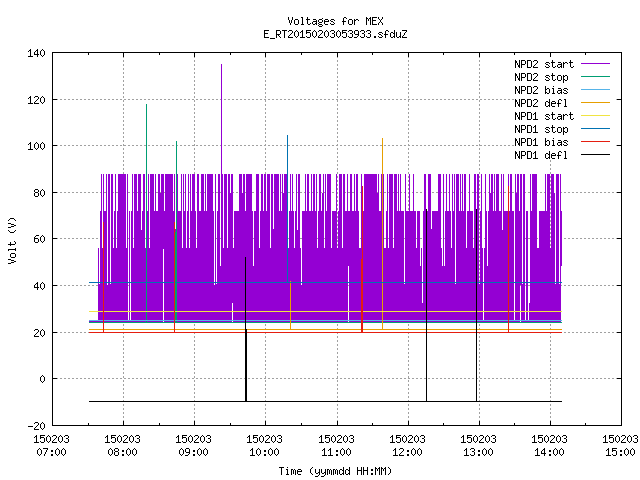Click the dark blue NPD1 stop legend line
Screen dimensions: 640x480
tap(595, 129)
